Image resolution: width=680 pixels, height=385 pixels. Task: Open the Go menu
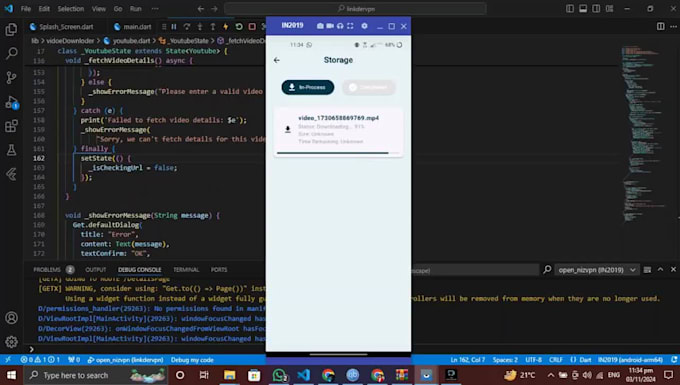[118, 9]
